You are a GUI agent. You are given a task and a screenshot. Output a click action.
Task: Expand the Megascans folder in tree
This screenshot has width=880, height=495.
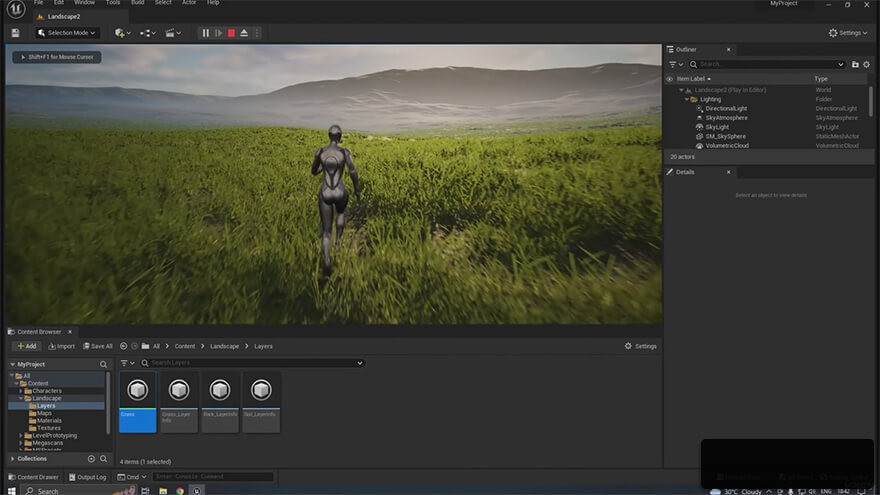pyautogui.click(x=22, y=443)
